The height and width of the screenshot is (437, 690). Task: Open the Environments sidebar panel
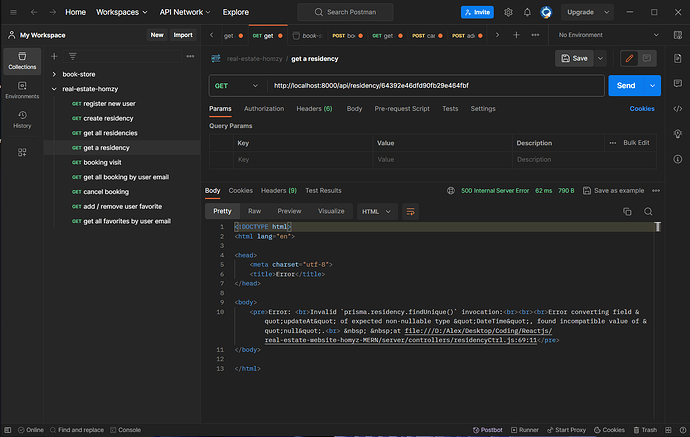21,90
